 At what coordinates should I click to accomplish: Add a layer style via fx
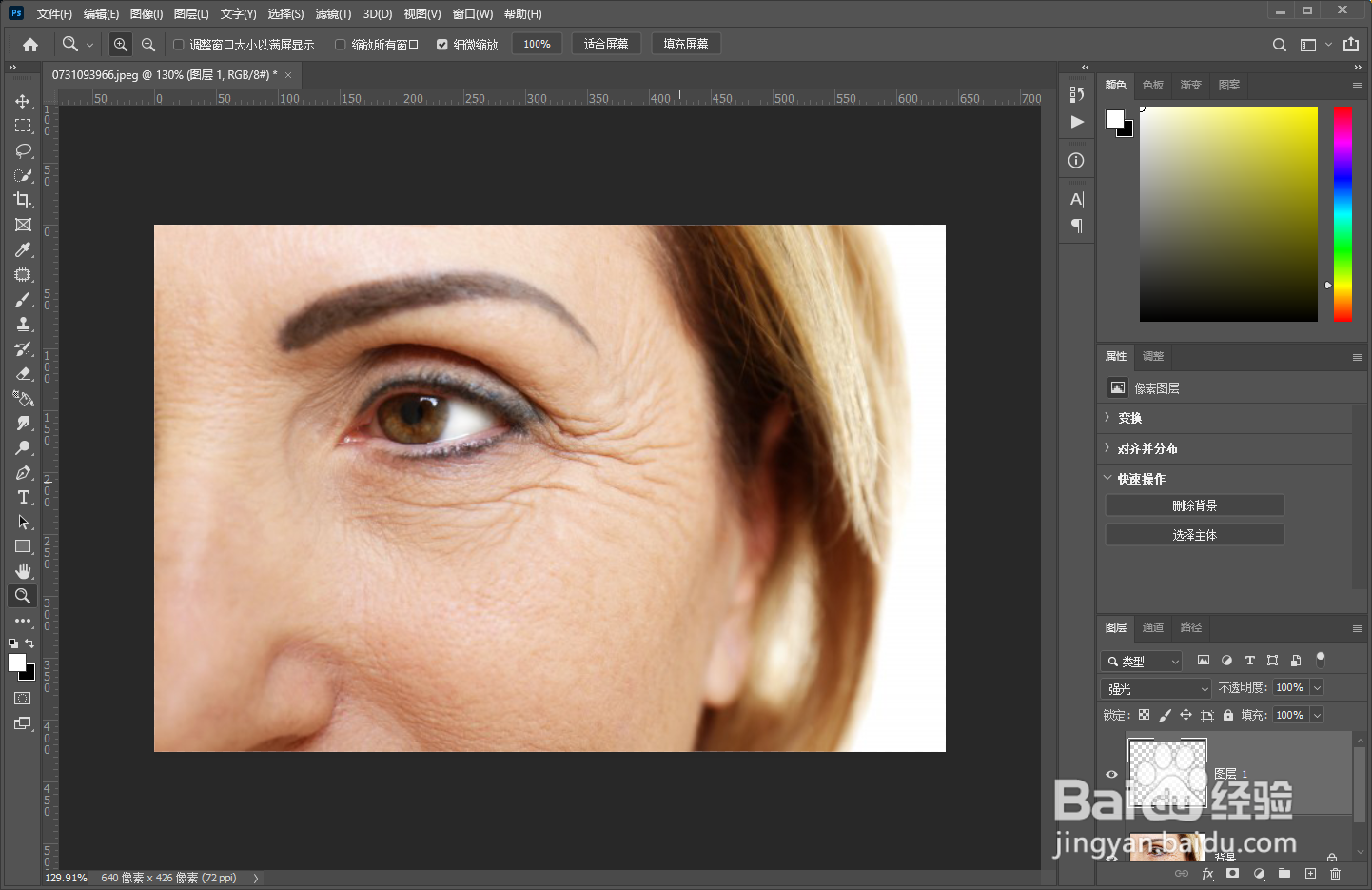pos(1207,874)
